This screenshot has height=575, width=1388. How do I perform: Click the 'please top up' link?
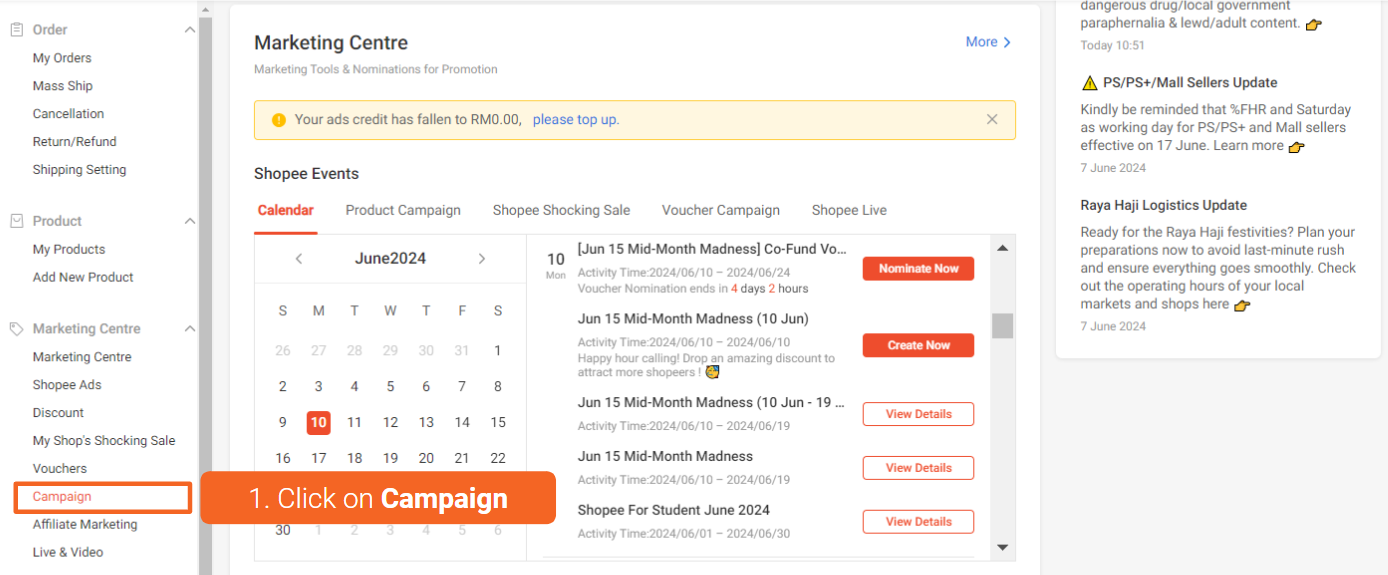pyautogui.click(x=576, y=119)
